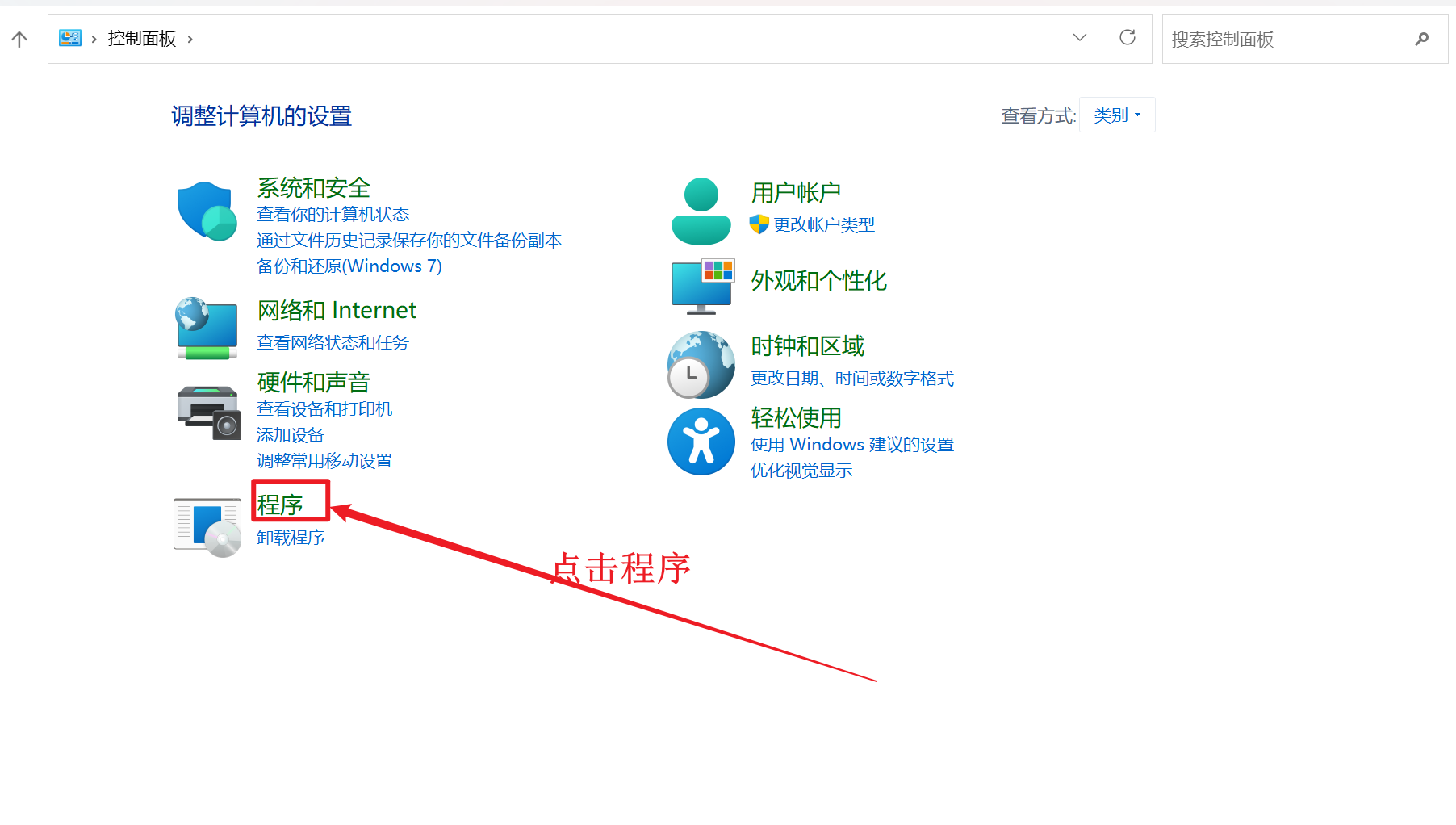Open the 轻松使用 category
This screenshot has height=825, width=1456.
click(796, 417)
